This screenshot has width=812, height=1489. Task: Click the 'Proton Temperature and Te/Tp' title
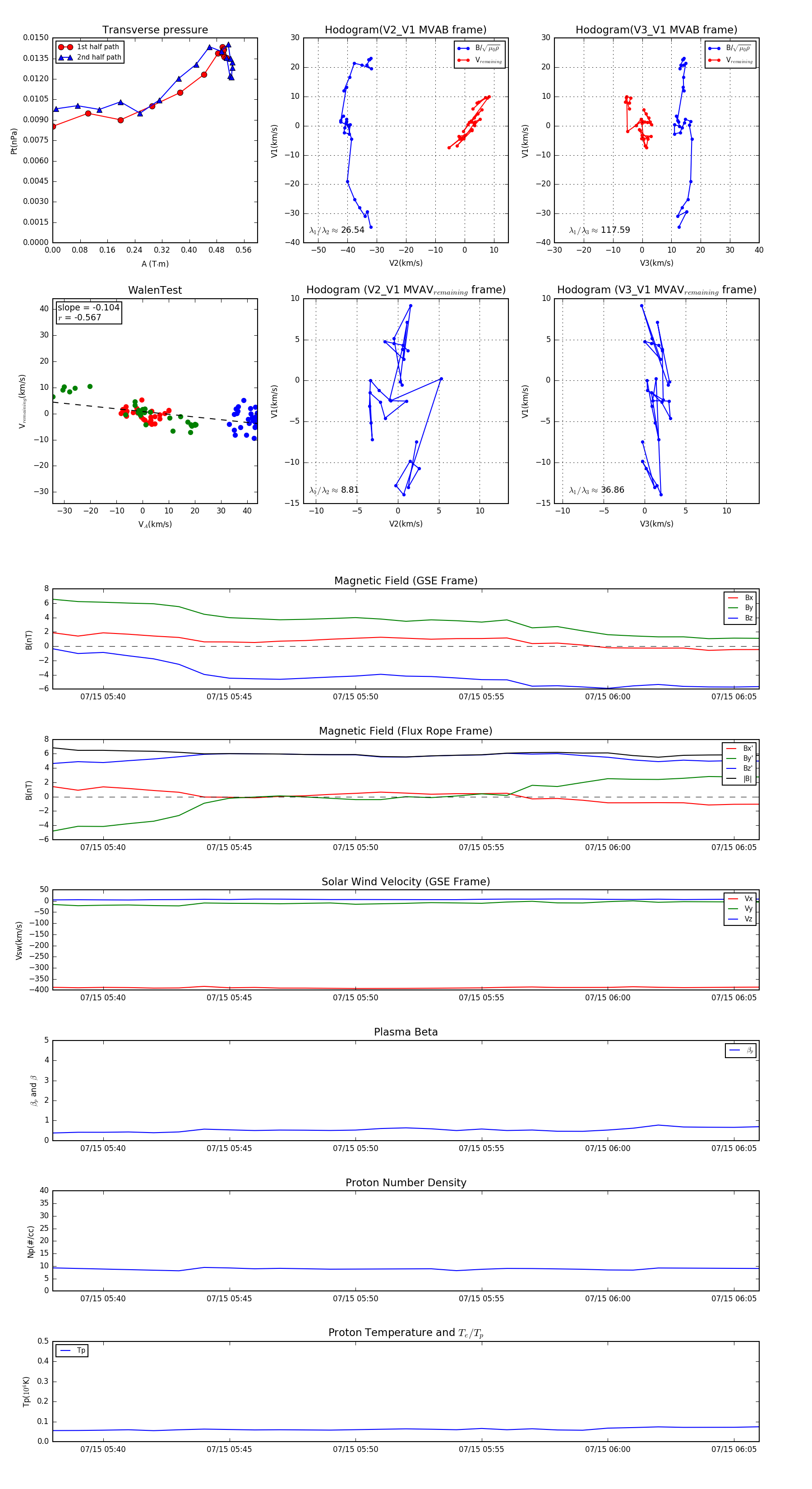point(406,1332)
